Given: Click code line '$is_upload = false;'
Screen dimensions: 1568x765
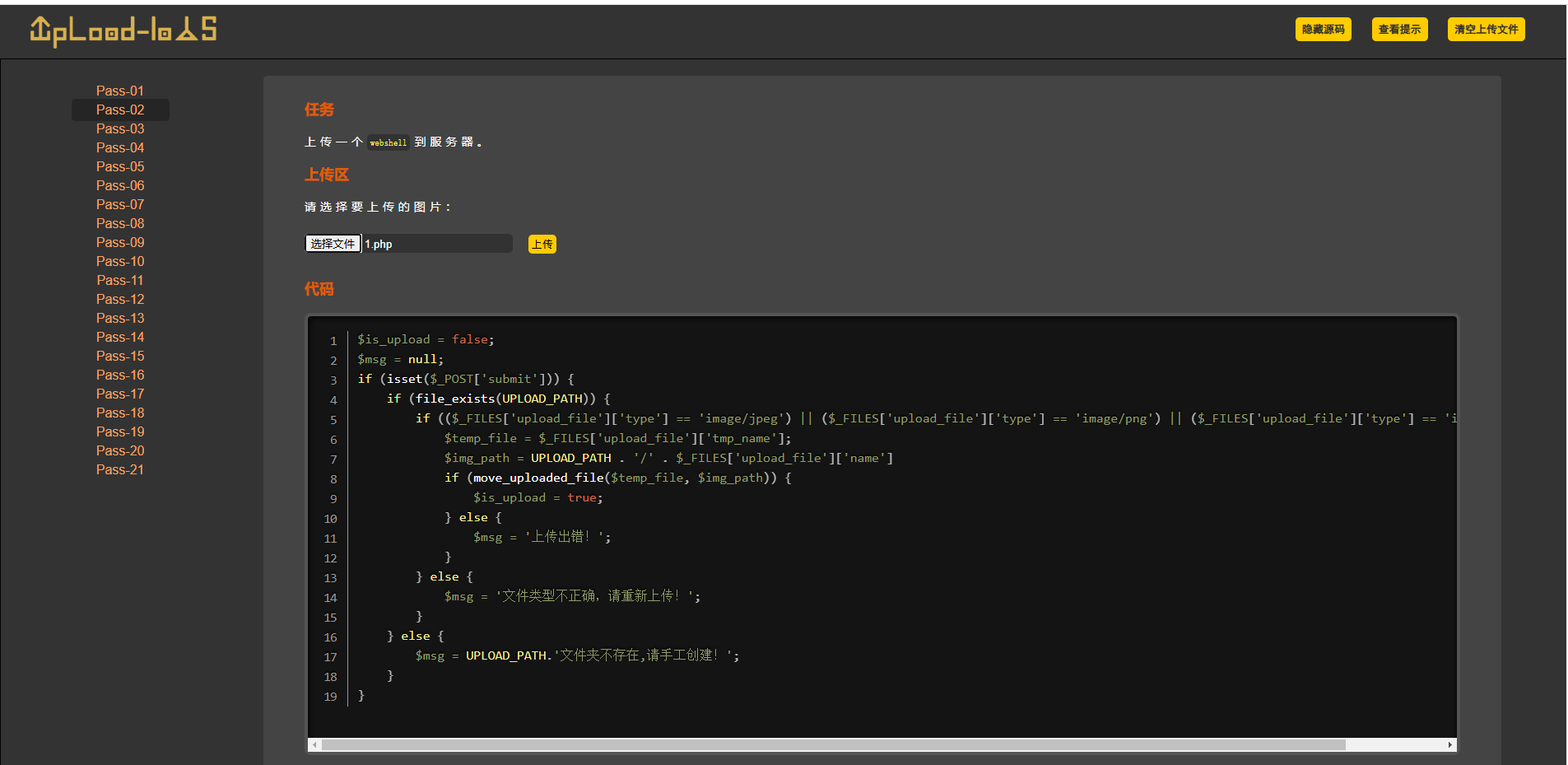Looking at the screenshot, I should click(x=426, y=339).
